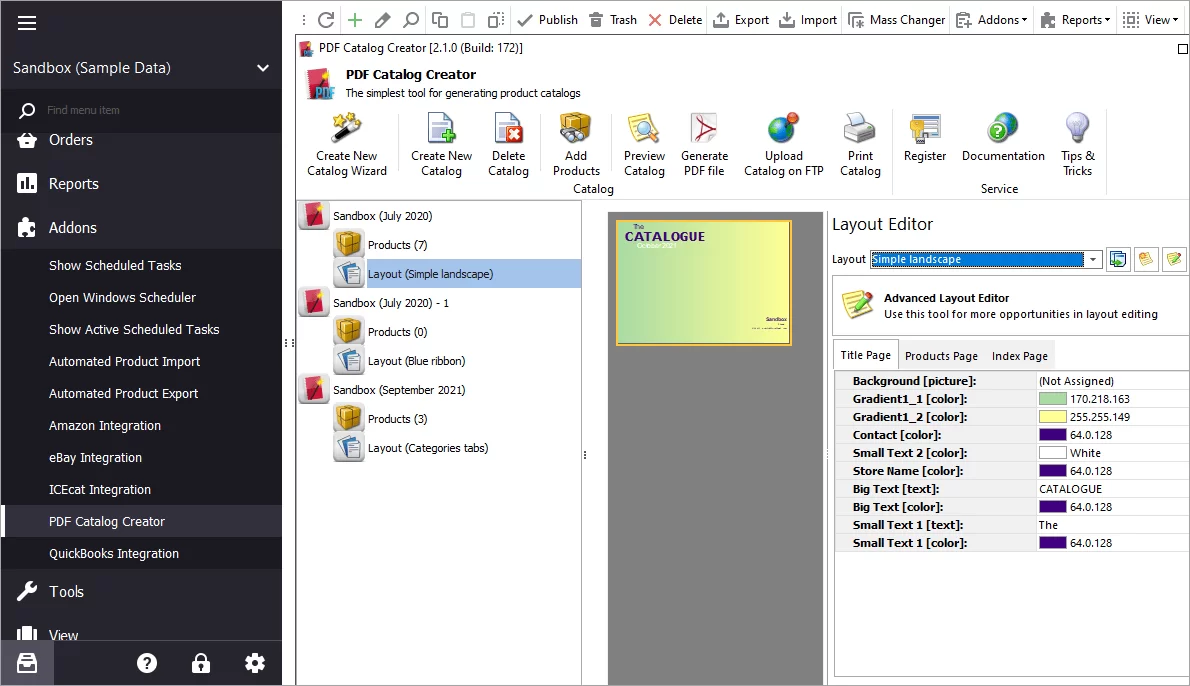Open the Reports toolbar dropdown
The image size is (1190, 686).
1075,20
